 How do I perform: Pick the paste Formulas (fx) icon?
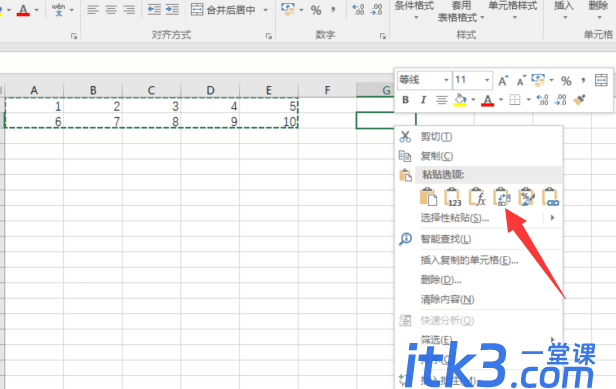(477, 196)
